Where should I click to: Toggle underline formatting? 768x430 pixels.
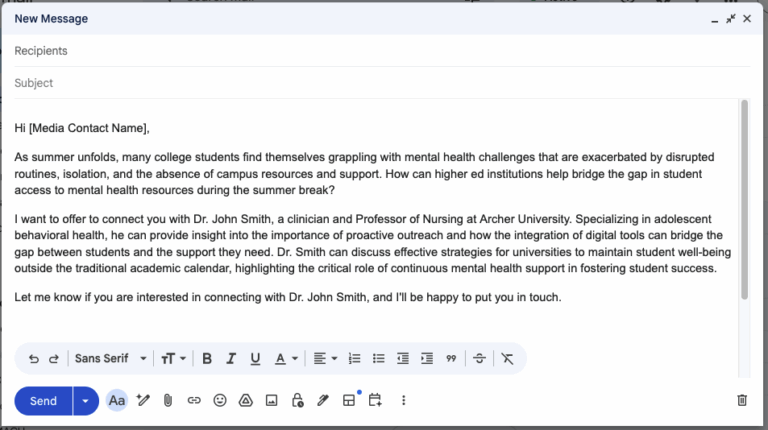(x=255, y=358)
